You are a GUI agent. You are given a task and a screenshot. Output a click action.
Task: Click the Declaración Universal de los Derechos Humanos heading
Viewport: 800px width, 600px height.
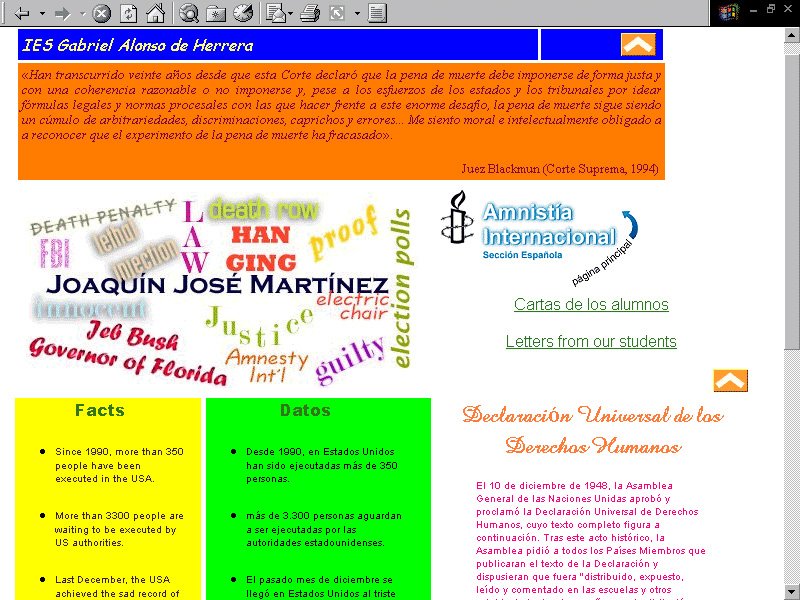[593, 430]
